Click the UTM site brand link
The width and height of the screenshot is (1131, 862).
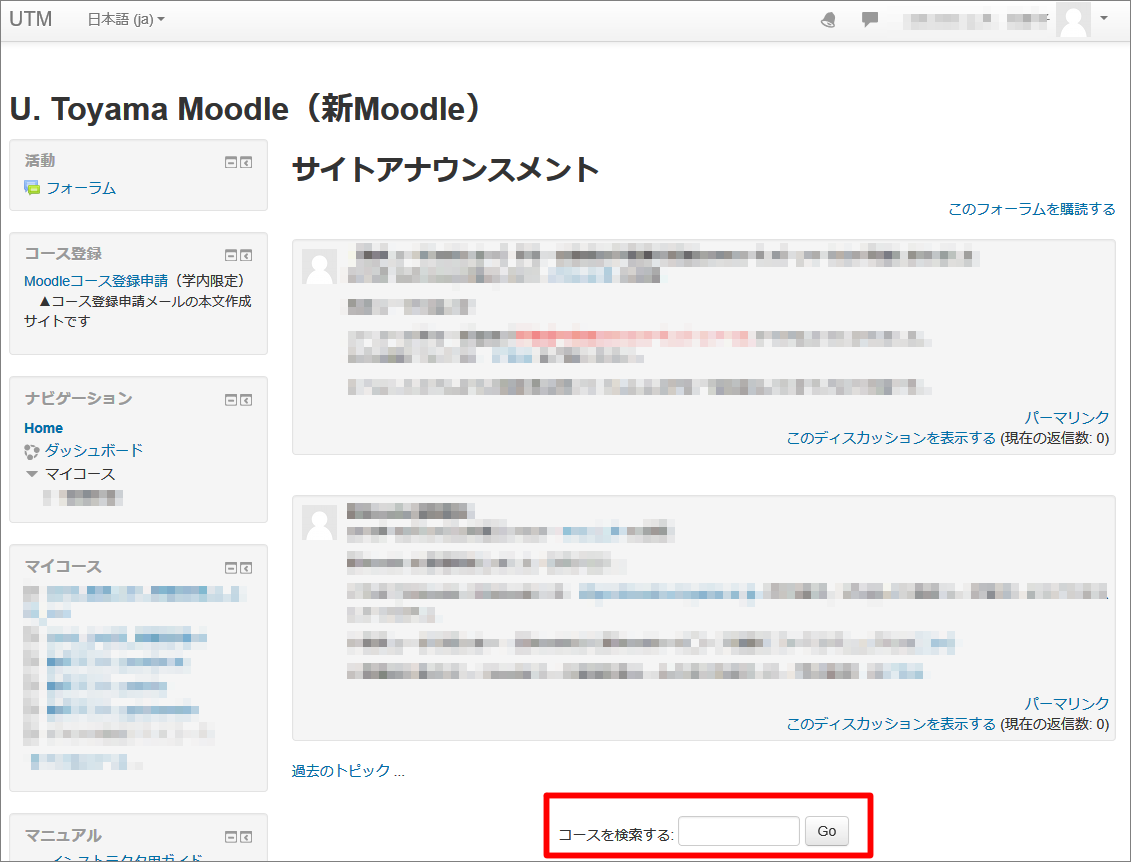(30, 19)
